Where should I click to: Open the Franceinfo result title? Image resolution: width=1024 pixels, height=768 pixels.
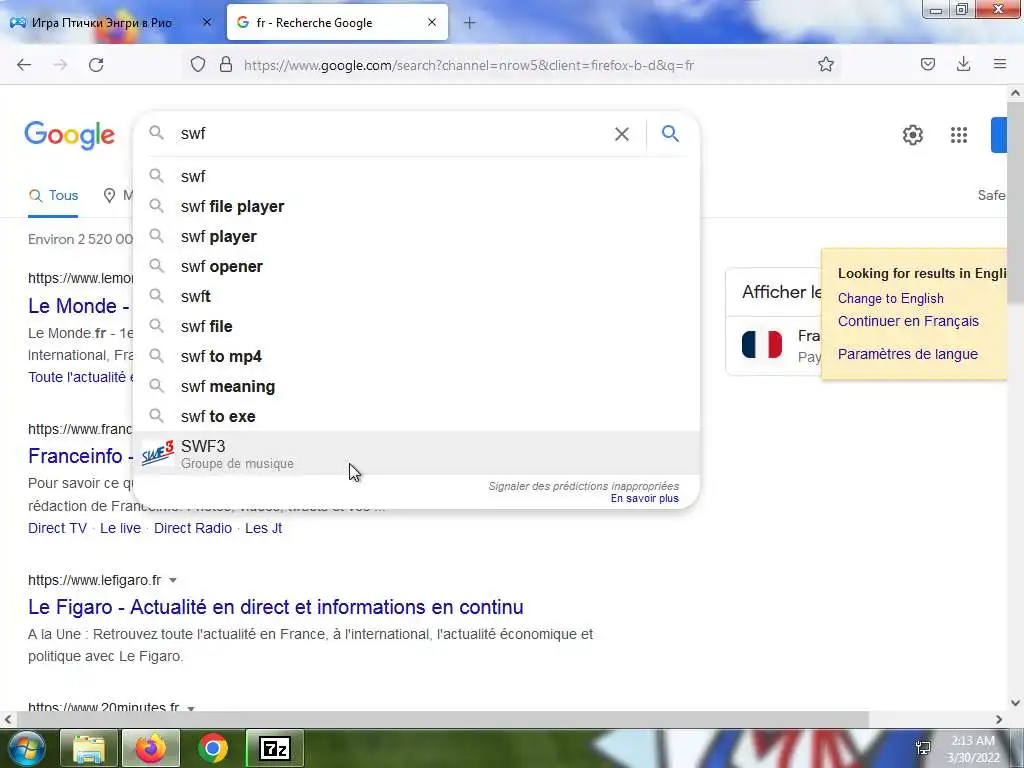point(80,456)
